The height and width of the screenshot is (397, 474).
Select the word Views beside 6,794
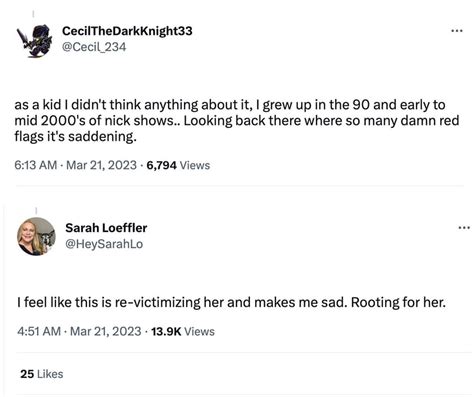[x=195, y=165]
